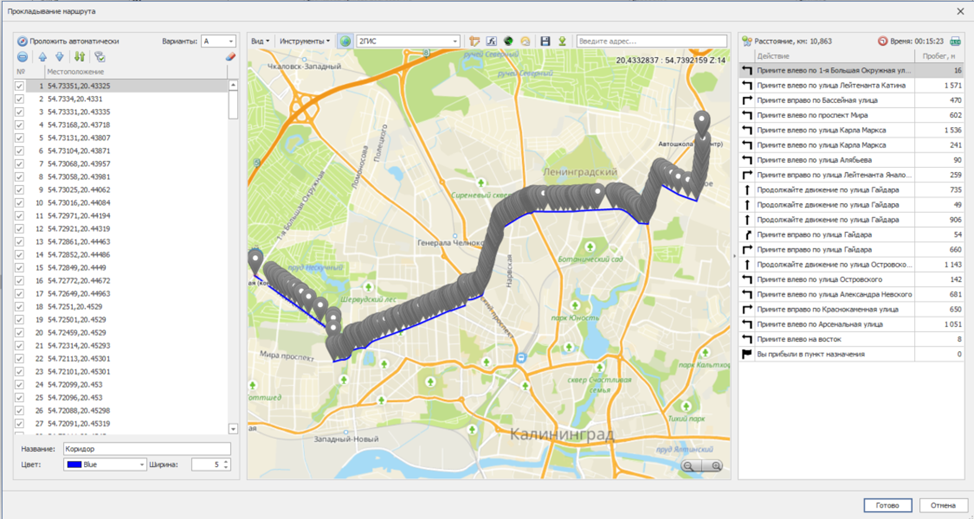Click the eraser icon to clear waypoints

coord(230,57)
